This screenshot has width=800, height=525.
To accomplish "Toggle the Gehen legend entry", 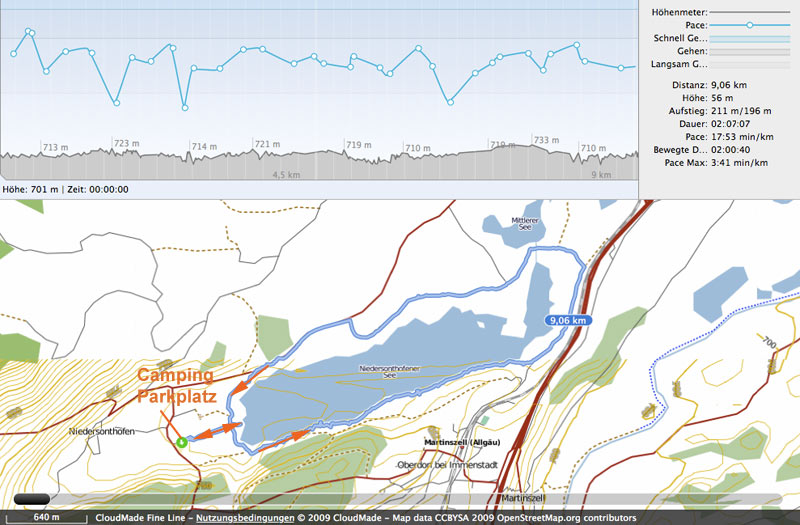I will click(x=734, y=51).
